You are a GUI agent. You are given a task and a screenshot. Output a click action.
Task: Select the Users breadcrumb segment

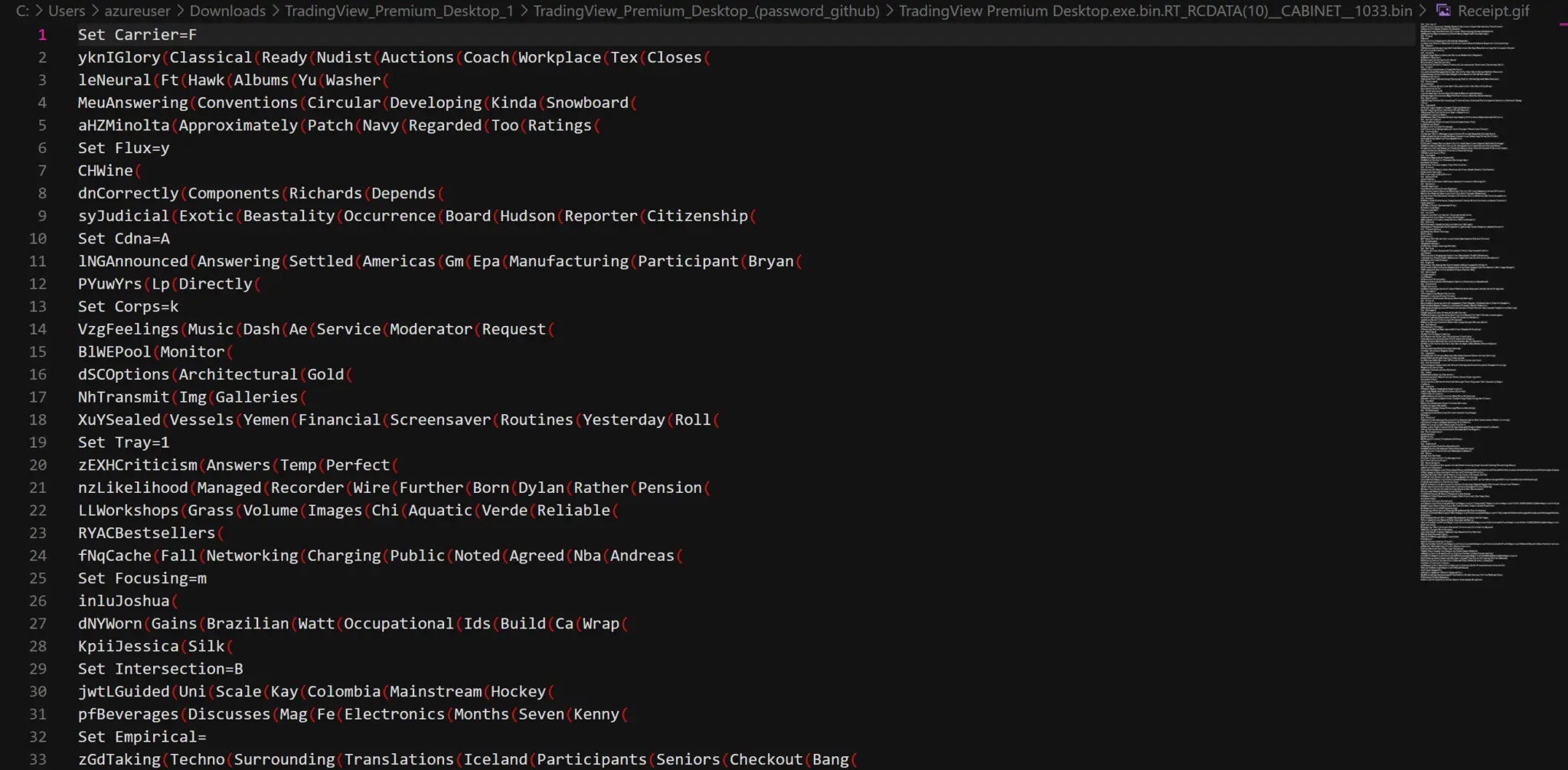tap(67, 11)
